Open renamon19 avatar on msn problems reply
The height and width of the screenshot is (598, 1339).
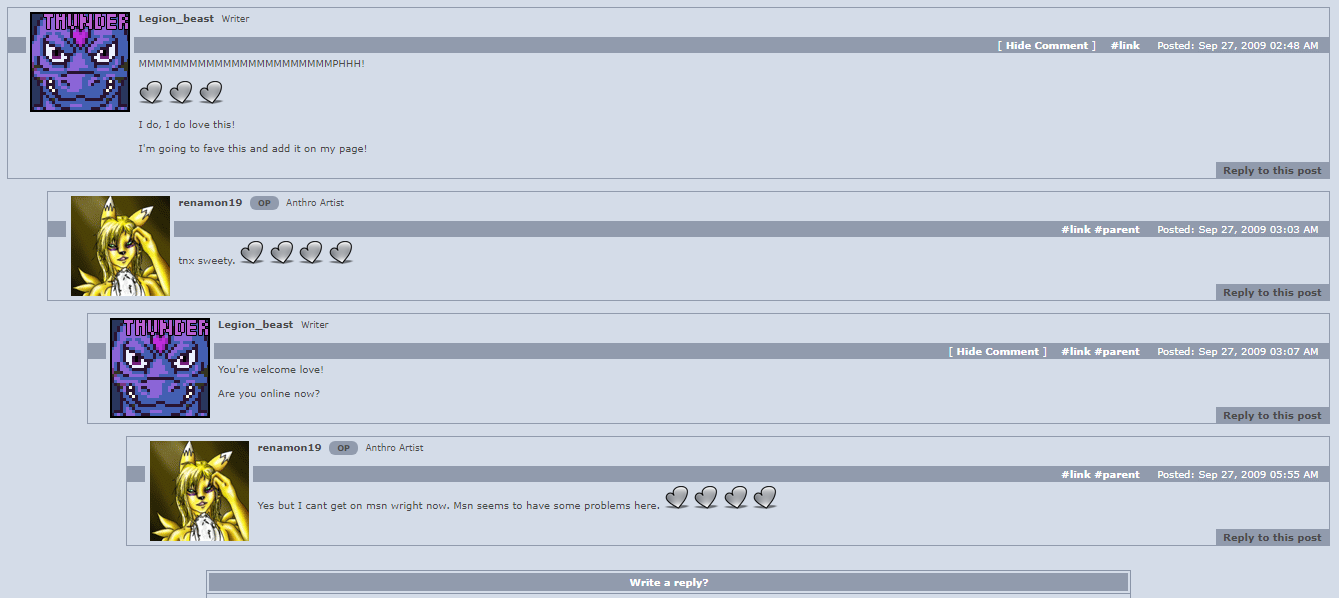pyautogui.click(x=200, y=491)
